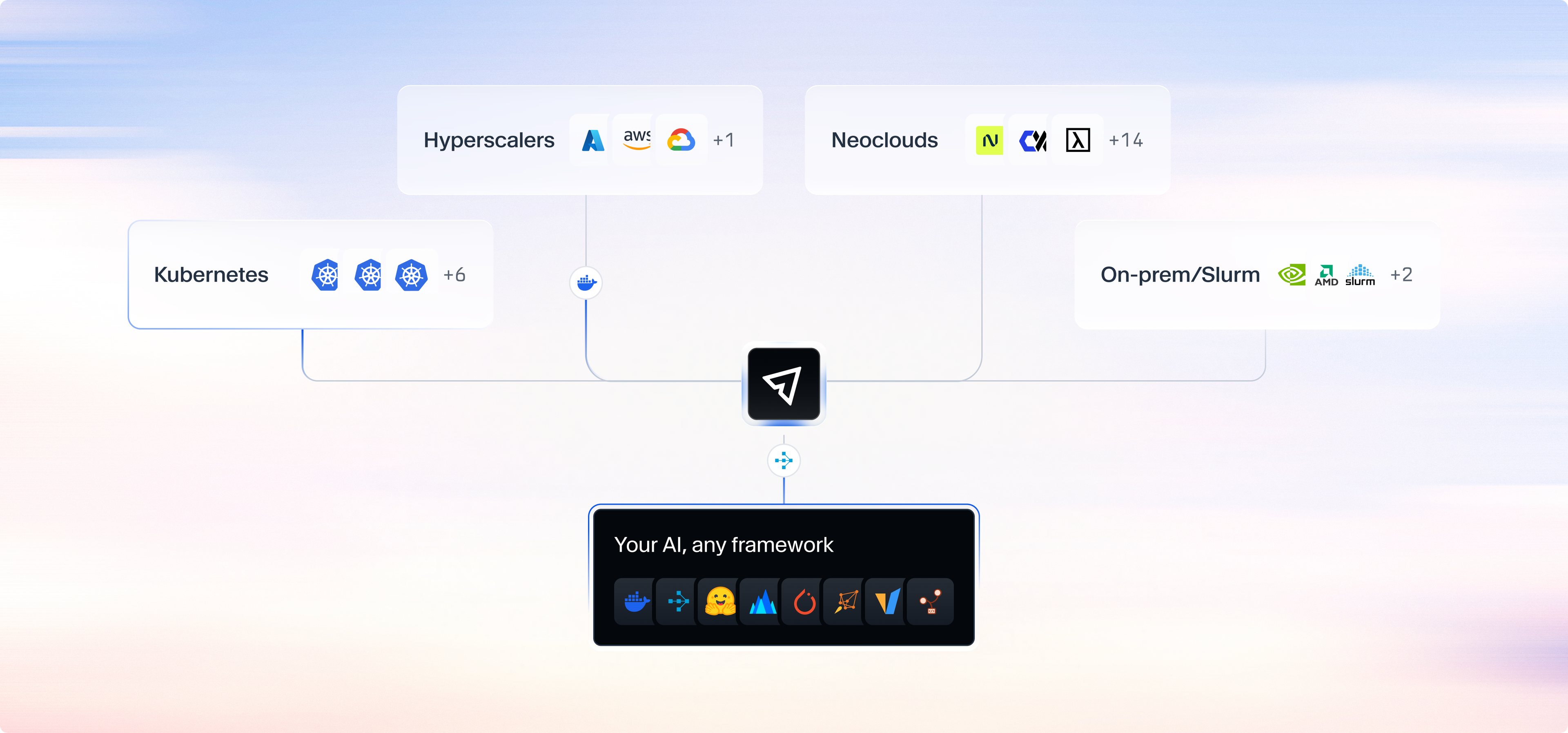The width and height of the screenshot is (1568, 733).
Task: Click the Slurm logo icon
Action: (1360, 274)
